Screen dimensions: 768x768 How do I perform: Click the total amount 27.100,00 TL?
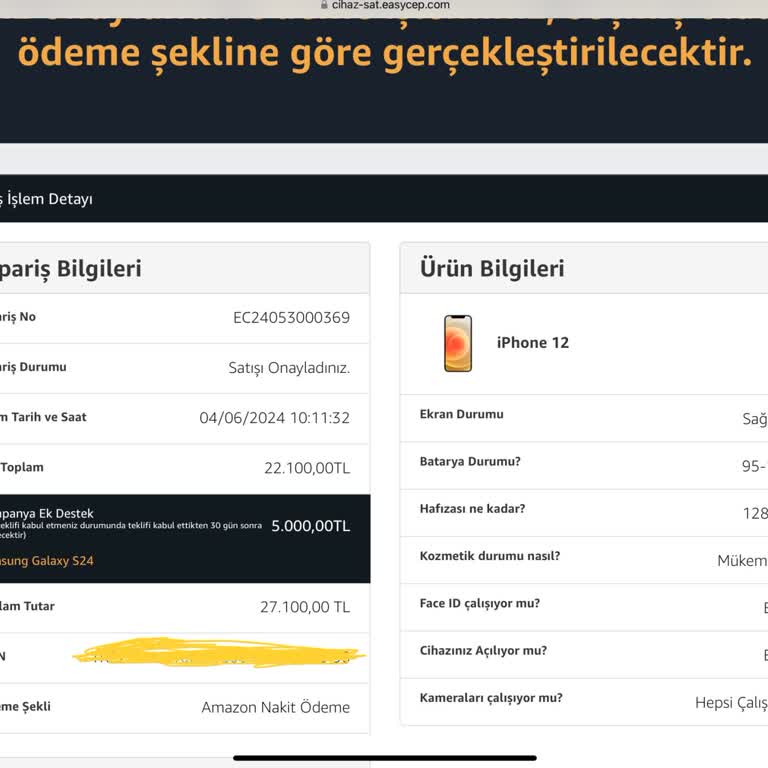pyautogui.click(x=305, y=607)
